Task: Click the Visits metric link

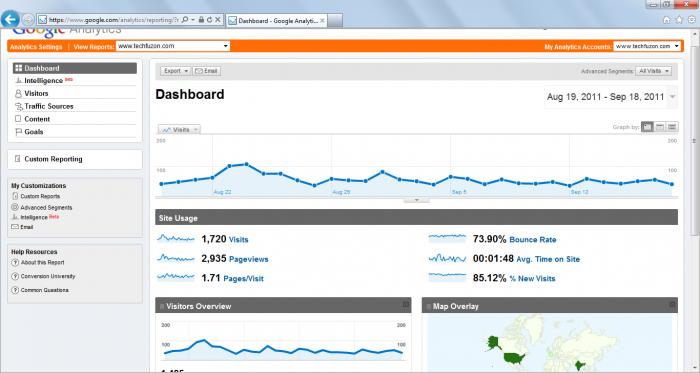Action: point(238,240)
